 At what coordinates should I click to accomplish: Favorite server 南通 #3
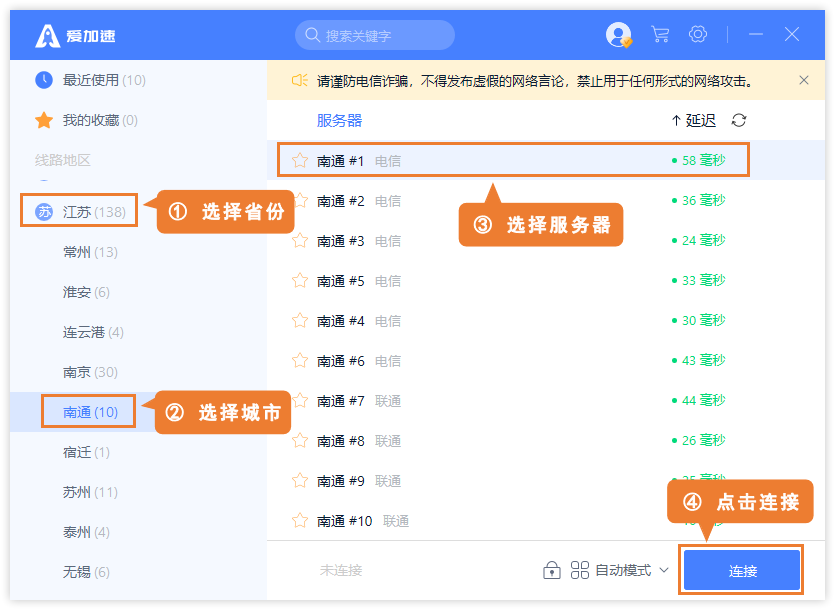(x=300, y=241)
